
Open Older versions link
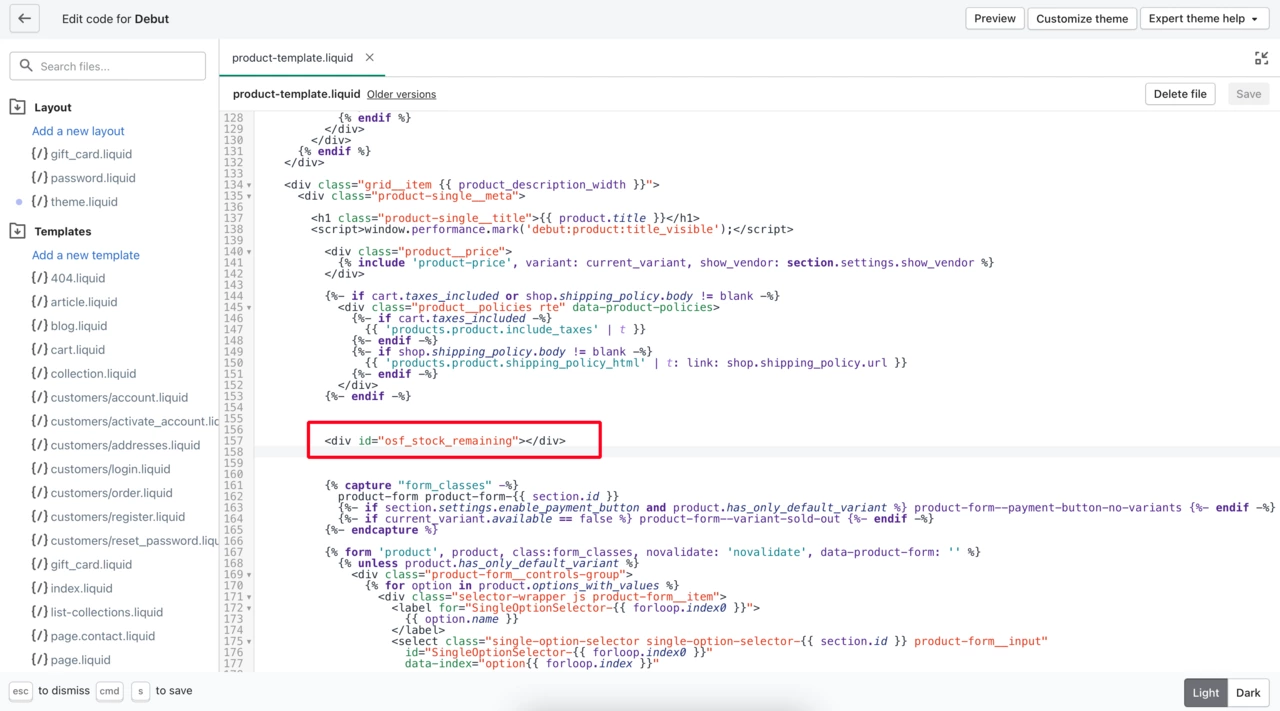coord(401,94)
